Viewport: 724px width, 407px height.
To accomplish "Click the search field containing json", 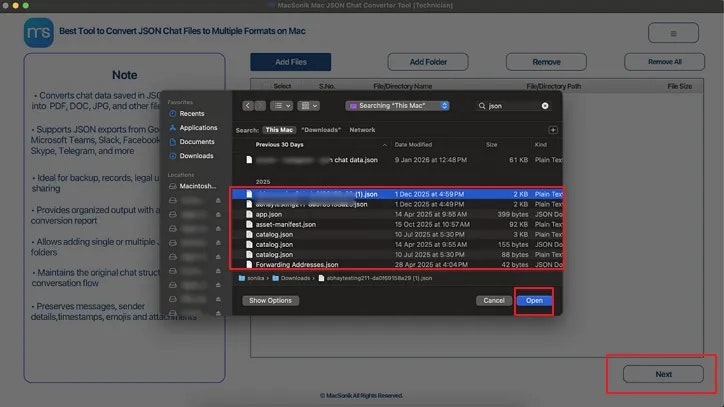I will [x=513, y=106].
